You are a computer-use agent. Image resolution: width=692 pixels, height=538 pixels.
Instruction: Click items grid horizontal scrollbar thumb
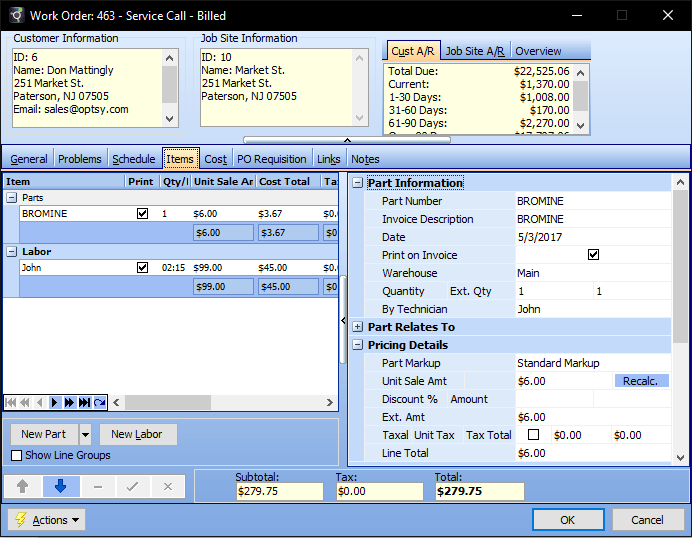tap(168, 402)
